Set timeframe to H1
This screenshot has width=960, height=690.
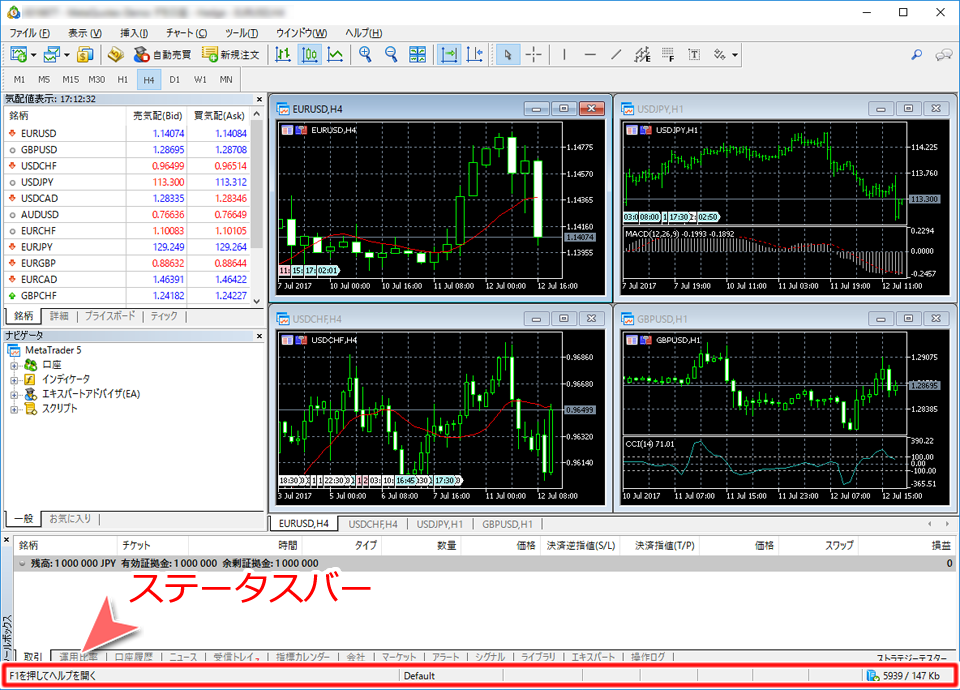[x=122, y=80]
